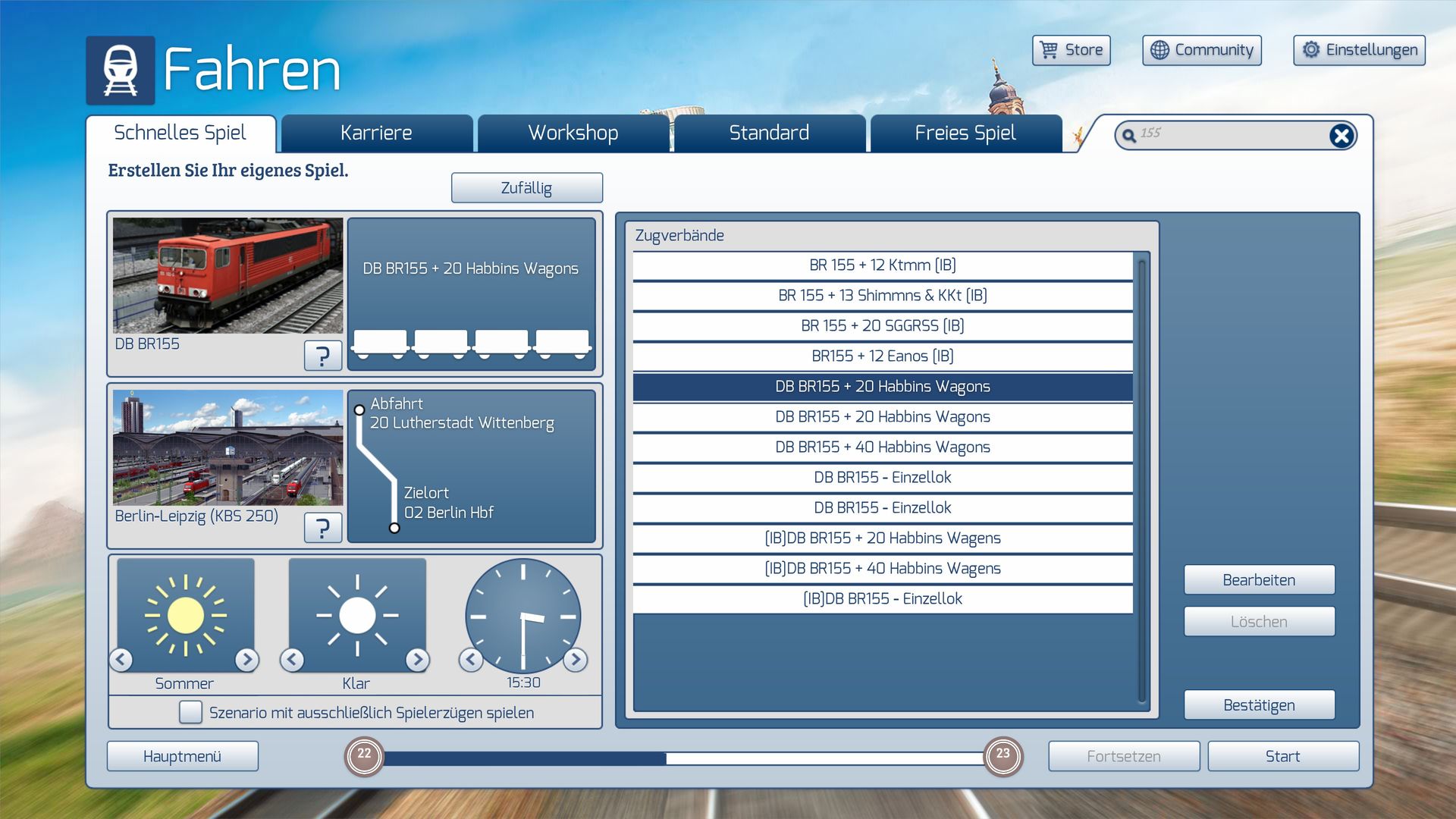Move clock time earlier with left arrow

[x=471, y=659]
